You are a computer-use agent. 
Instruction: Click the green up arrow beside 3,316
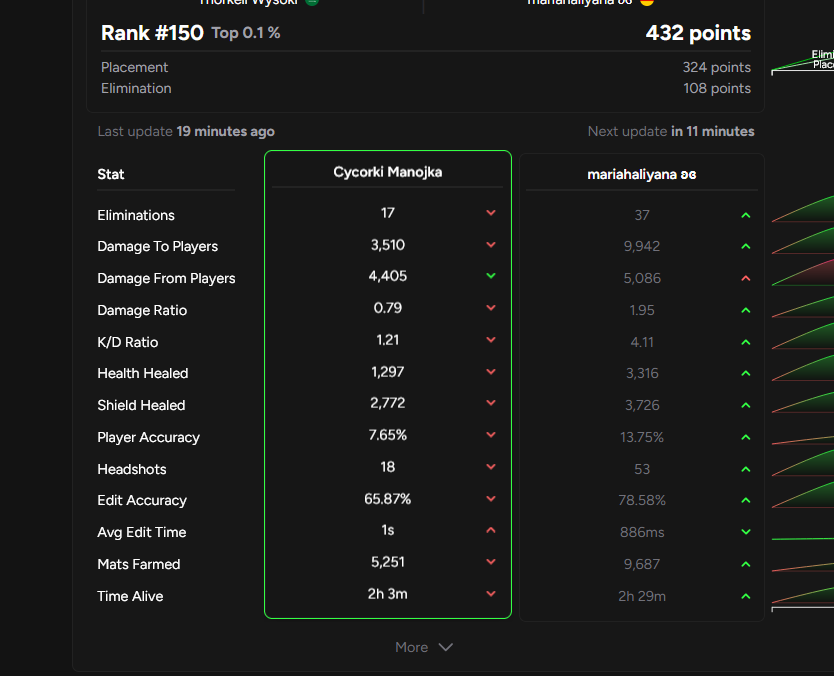746,373
